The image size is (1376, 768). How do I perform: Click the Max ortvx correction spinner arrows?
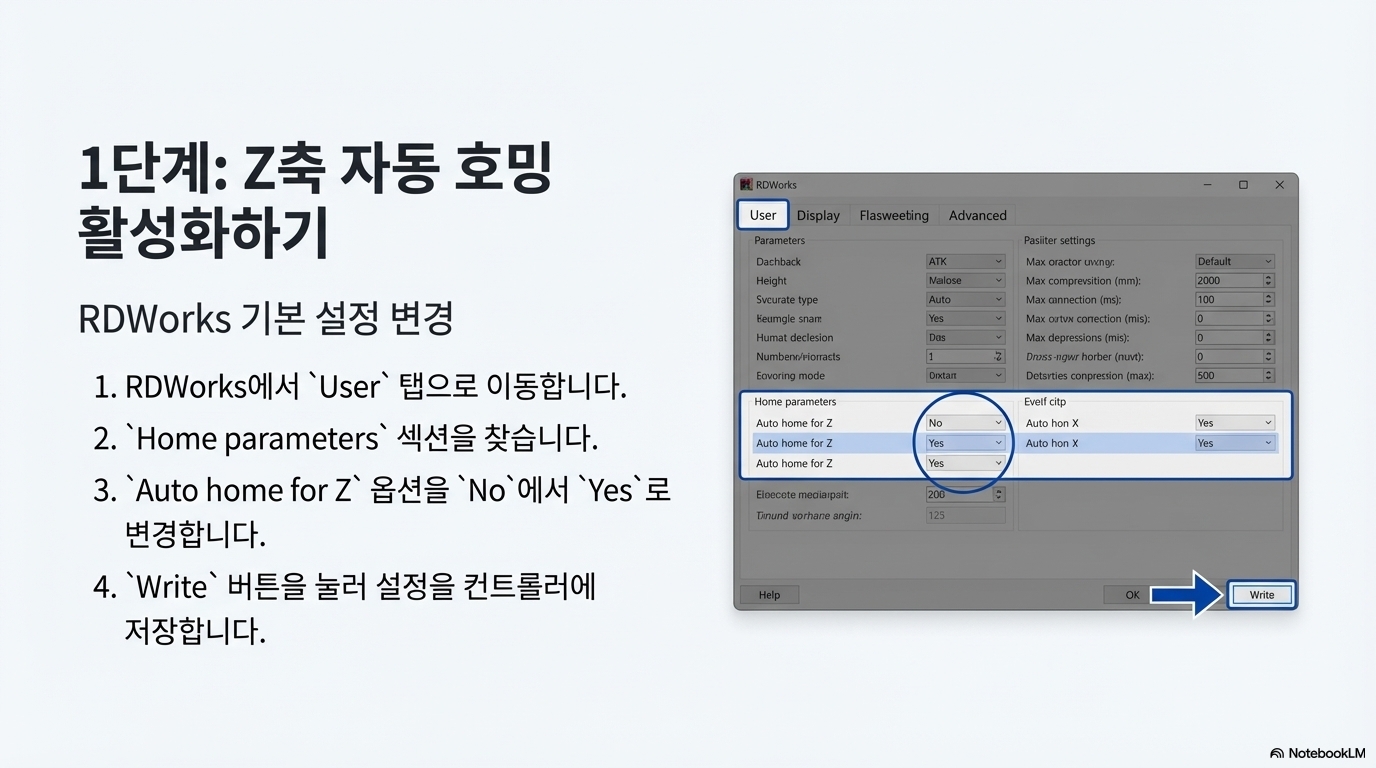tap(1269, 318)
